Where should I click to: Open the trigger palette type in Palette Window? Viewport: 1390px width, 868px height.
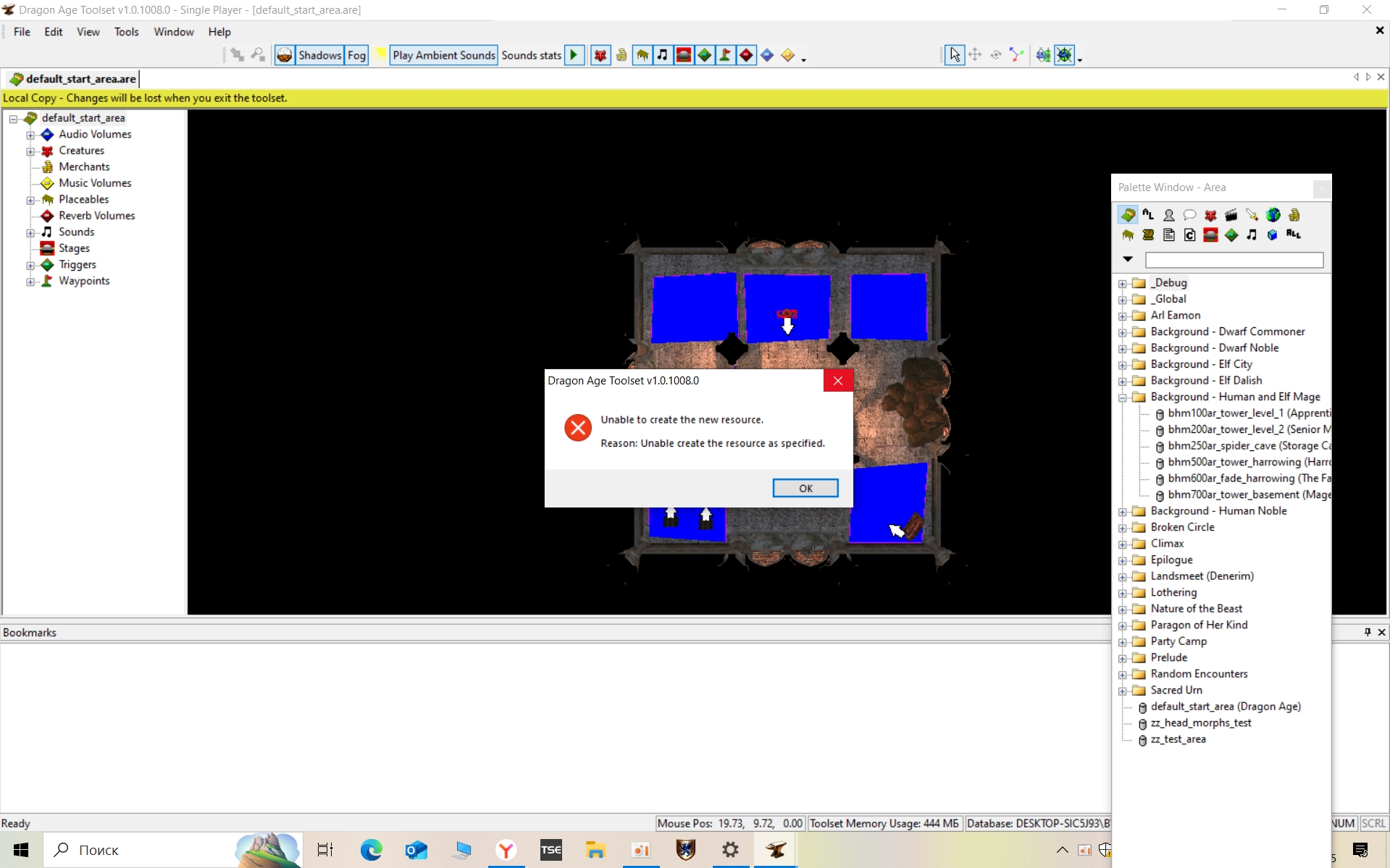tap(1231, 235)
